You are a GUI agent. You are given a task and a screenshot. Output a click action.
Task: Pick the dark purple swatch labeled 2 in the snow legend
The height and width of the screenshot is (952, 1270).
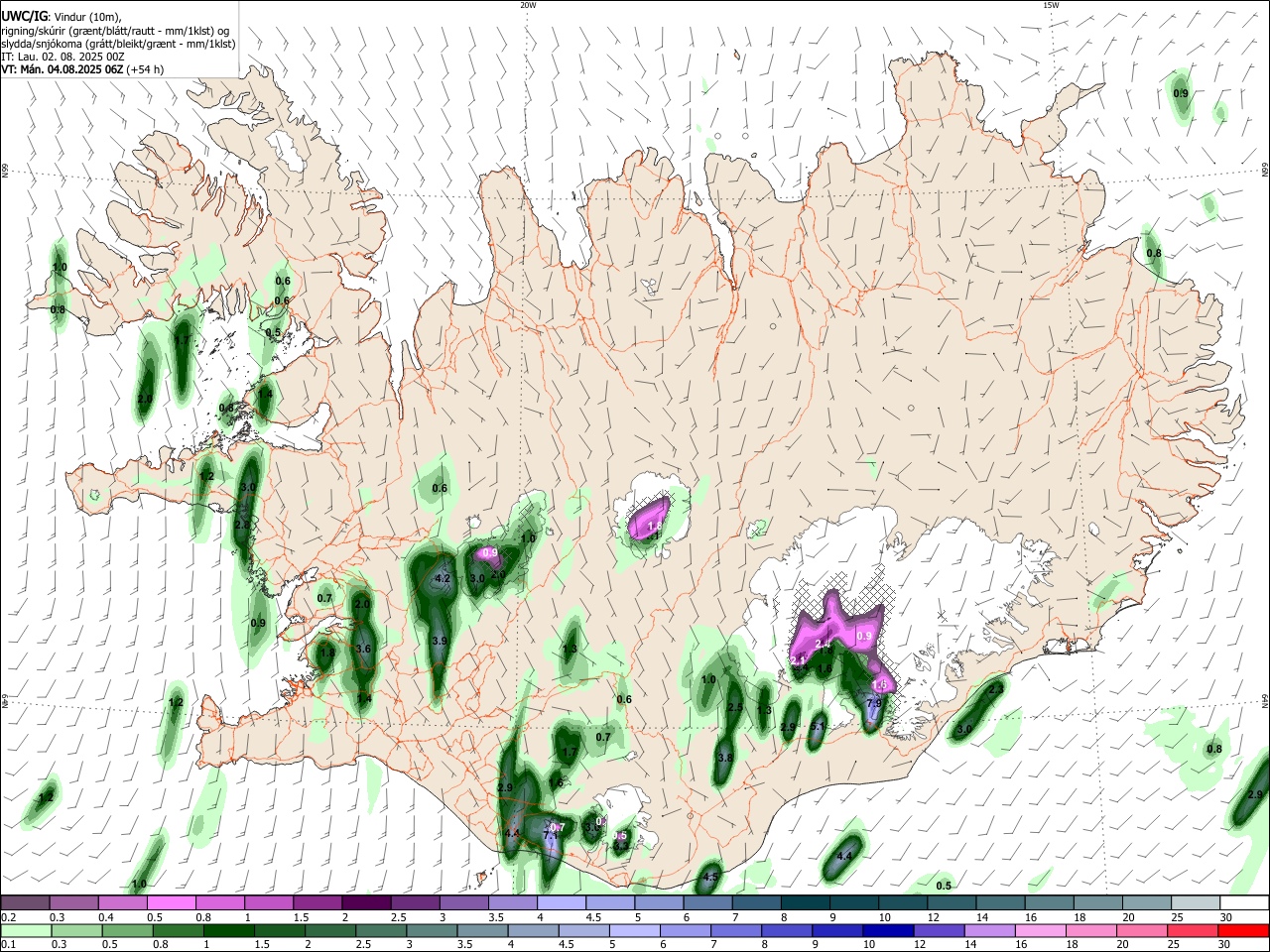click(x=365, y=902)
